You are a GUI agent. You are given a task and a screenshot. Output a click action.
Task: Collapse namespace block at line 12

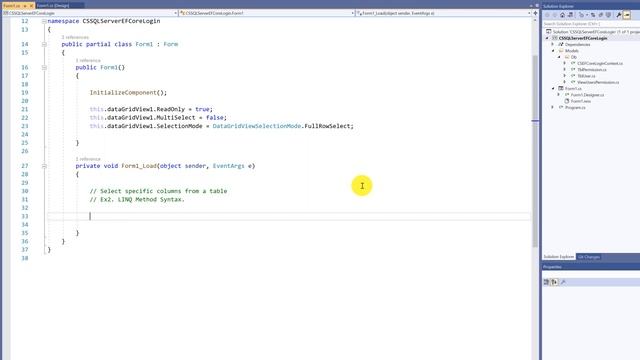44,21
